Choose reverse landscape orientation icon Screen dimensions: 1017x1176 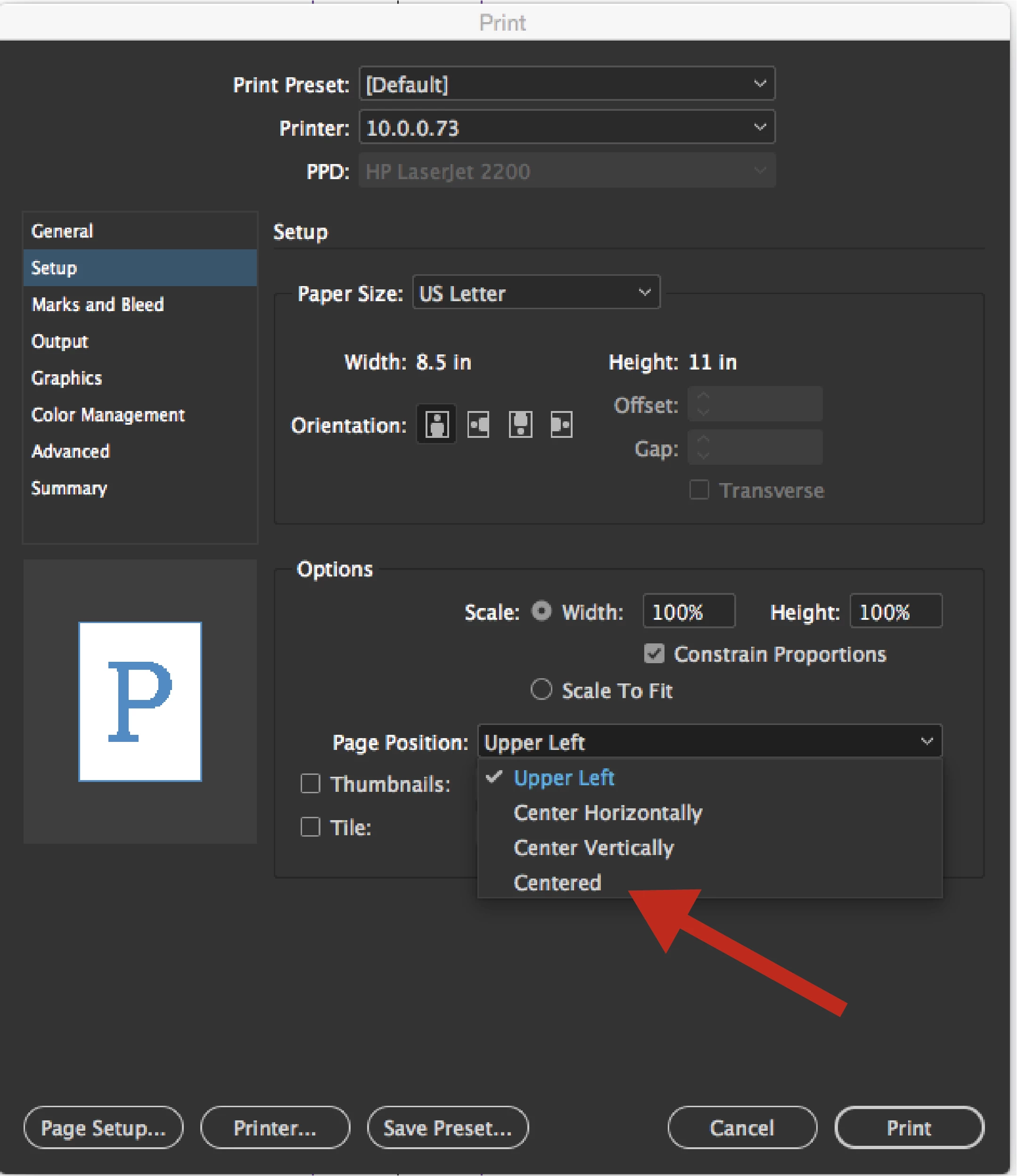tap(561, 424)
